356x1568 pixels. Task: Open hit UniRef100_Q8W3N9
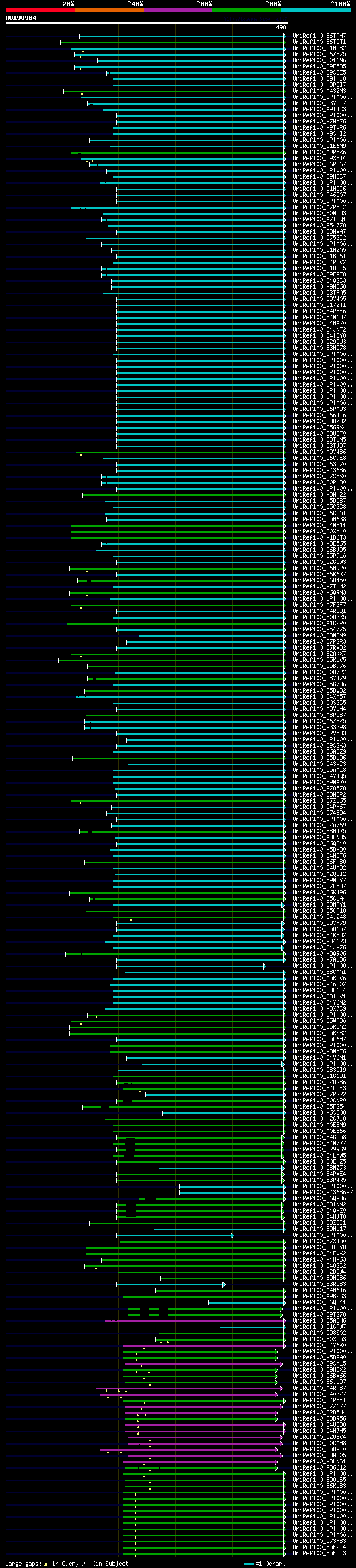point(319,635)
